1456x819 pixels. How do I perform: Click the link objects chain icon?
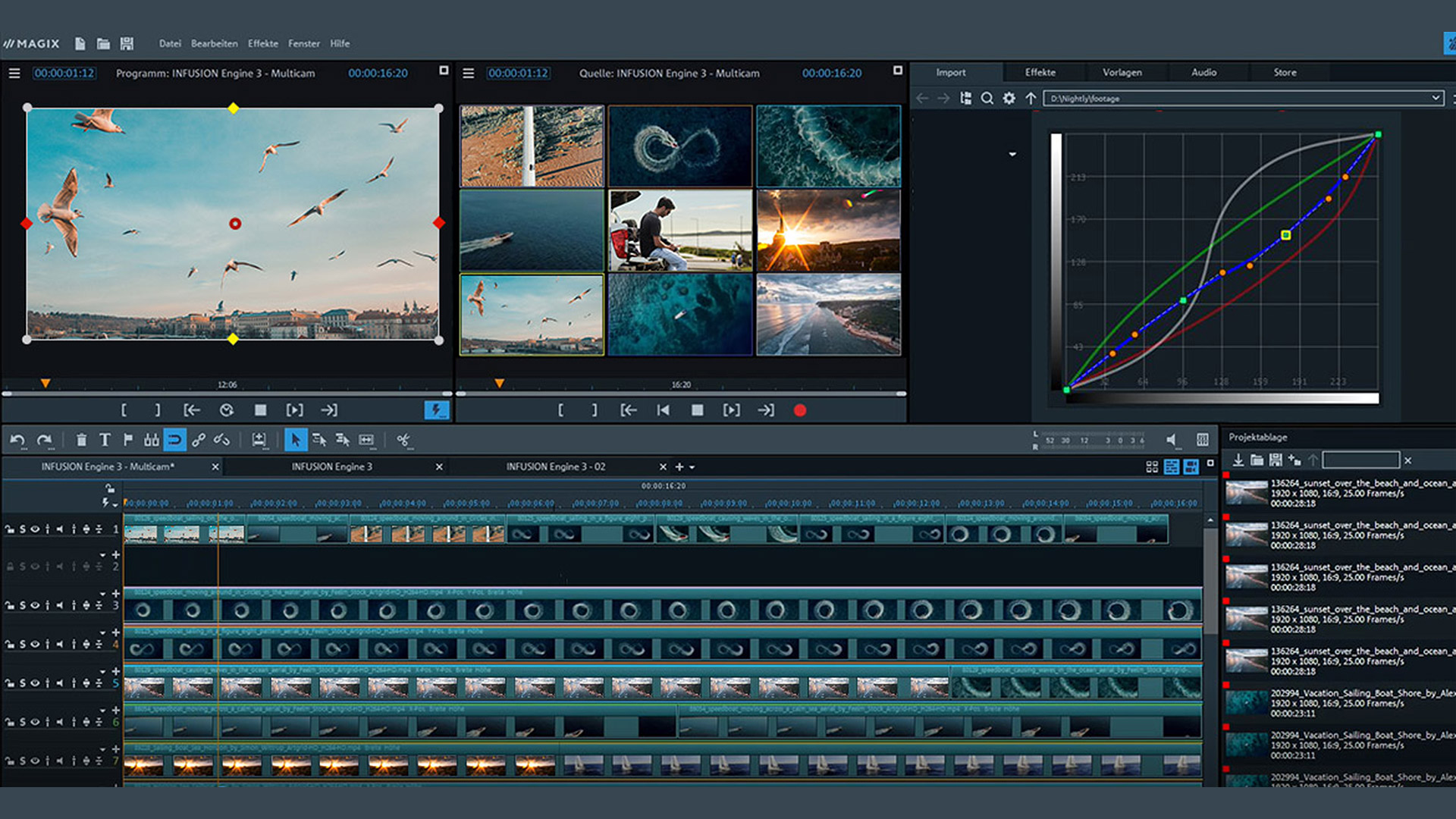point(199,440)
